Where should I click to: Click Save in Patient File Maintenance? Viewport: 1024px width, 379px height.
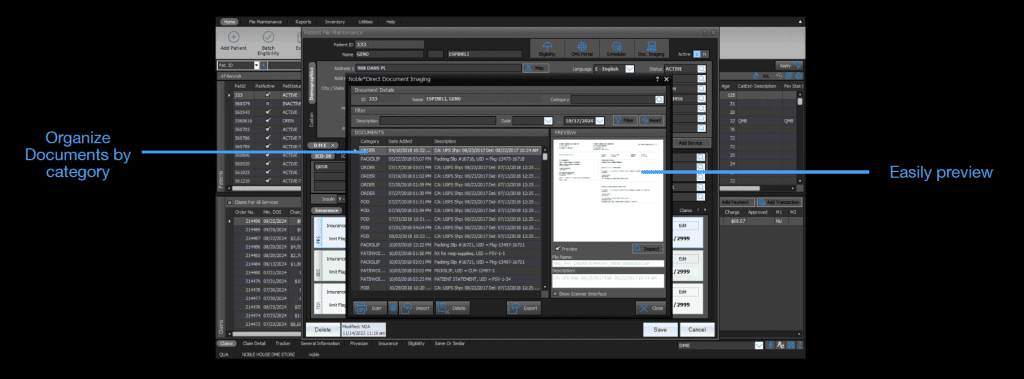(660, 330)
